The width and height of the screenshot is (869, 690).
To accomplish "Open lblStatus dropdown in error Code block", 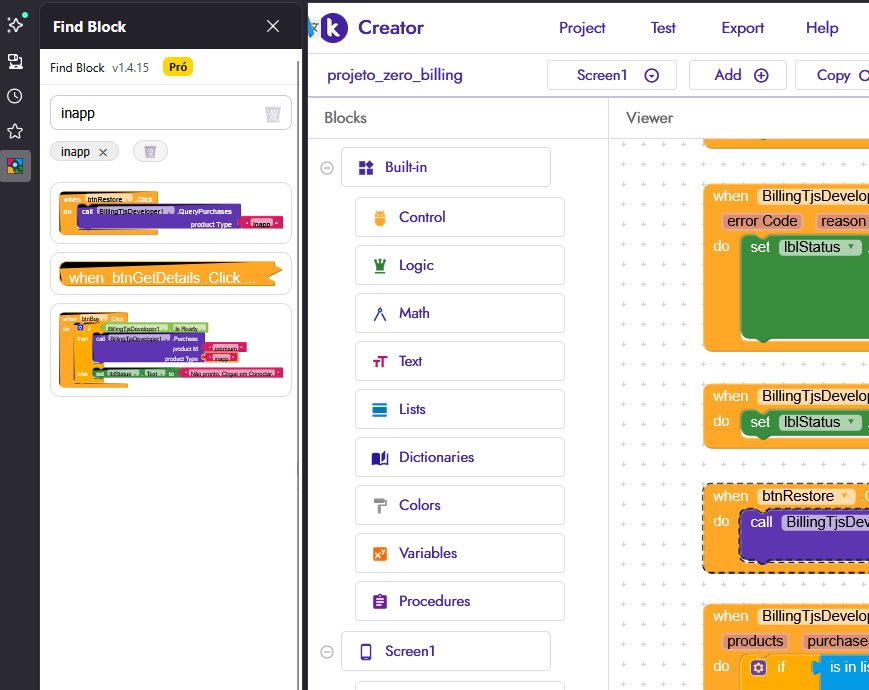I will 820,247.
